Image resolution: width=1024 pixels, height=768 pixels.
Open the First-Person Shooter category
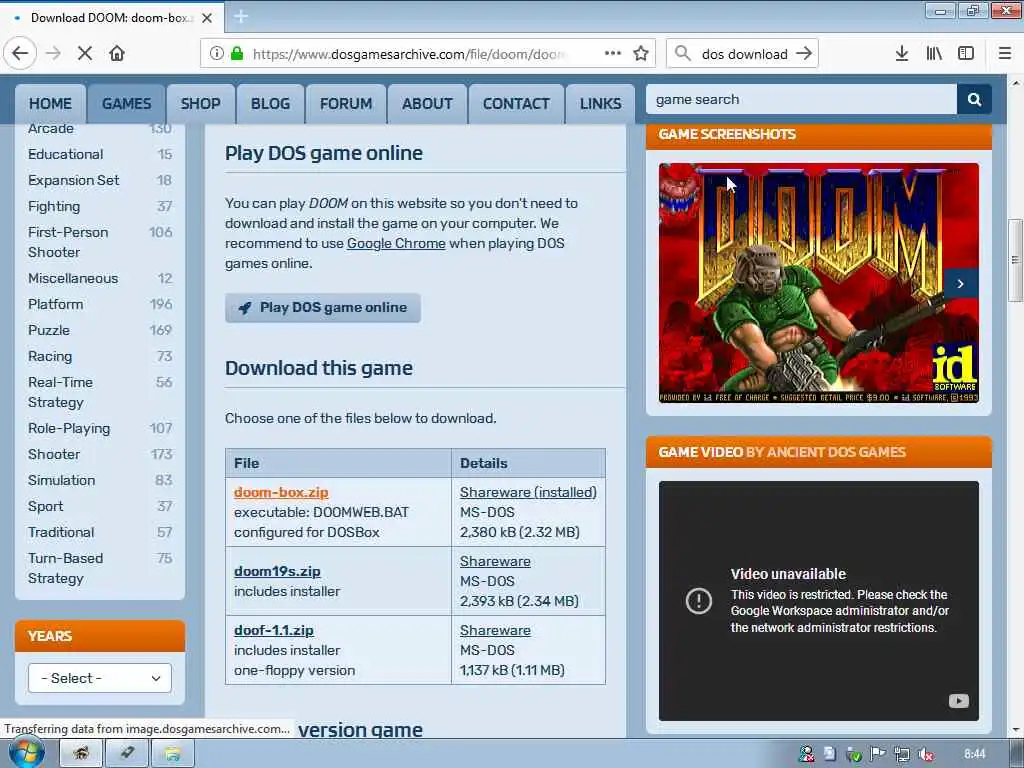click(68, 242)
